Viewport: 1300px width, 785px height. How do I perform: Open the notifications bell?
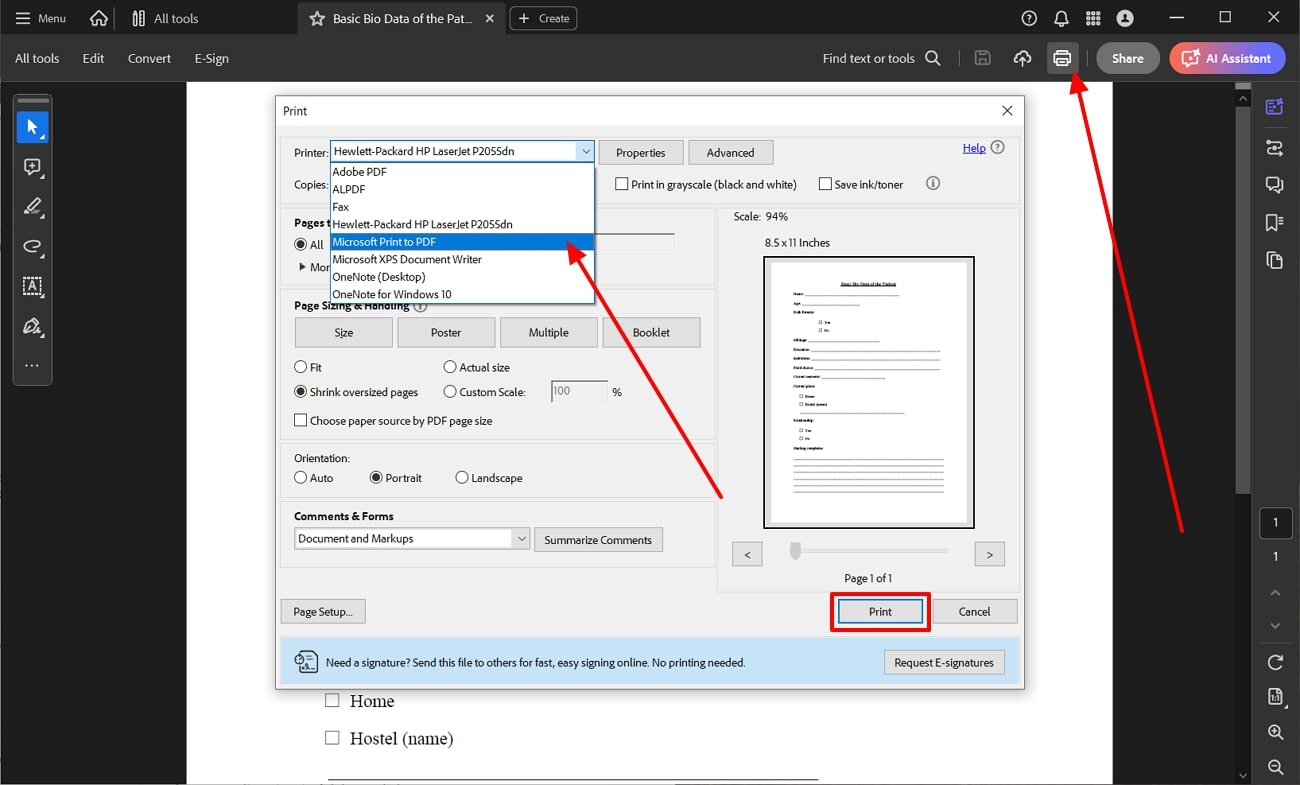tap(1061, 18)
